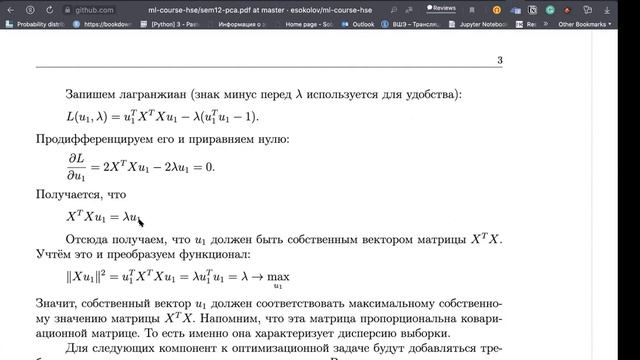Click the line Продифференцируем его и приравняем нулю
The width and height of the screenshot is (640, 360).
click(x=162, y=139)
